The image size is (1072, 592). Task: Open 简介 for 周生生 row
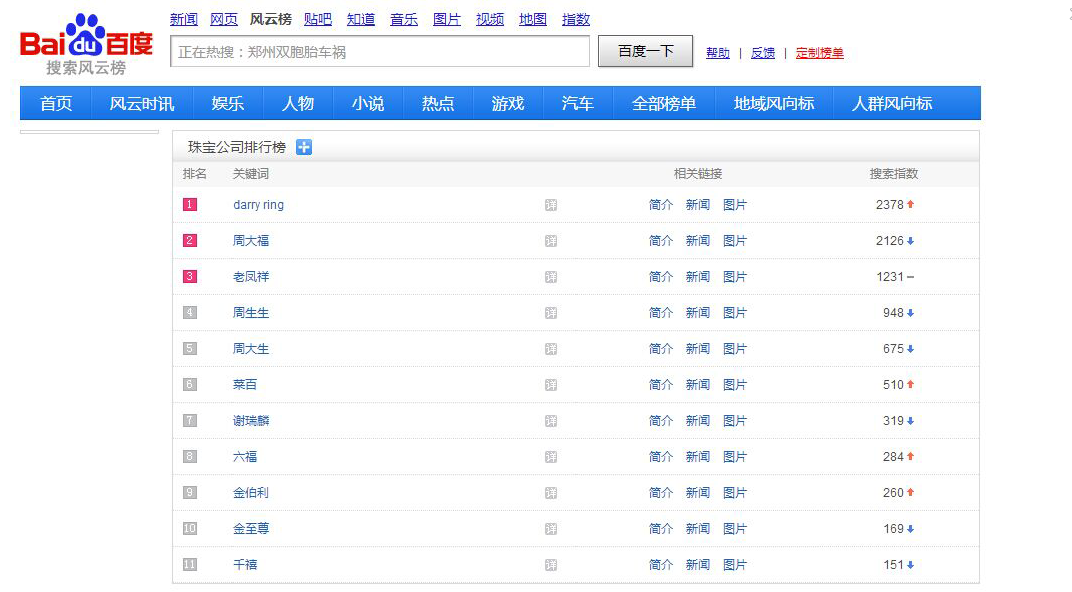[x=661, y=312]
